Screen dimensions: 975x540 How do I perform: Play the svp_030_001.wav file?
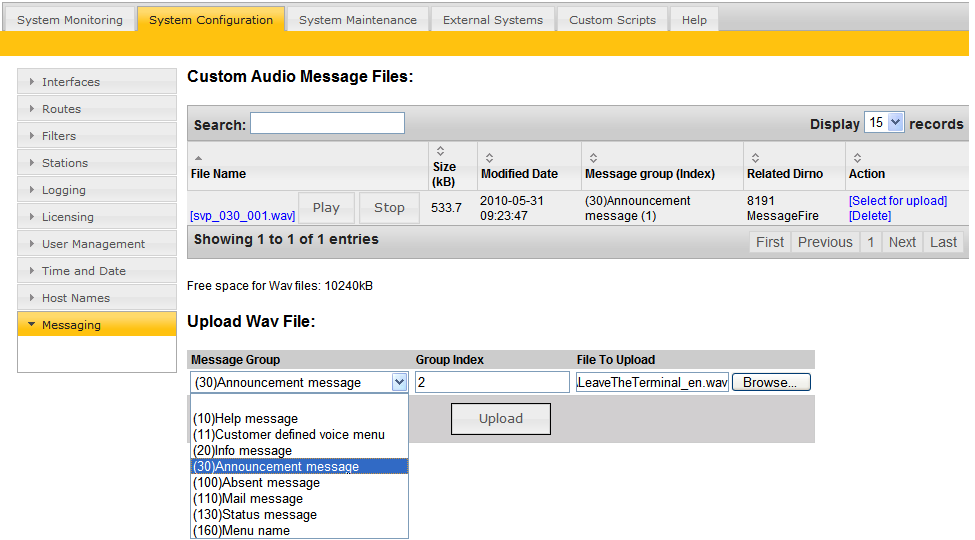pyautogui.click(x=326, y=208)
